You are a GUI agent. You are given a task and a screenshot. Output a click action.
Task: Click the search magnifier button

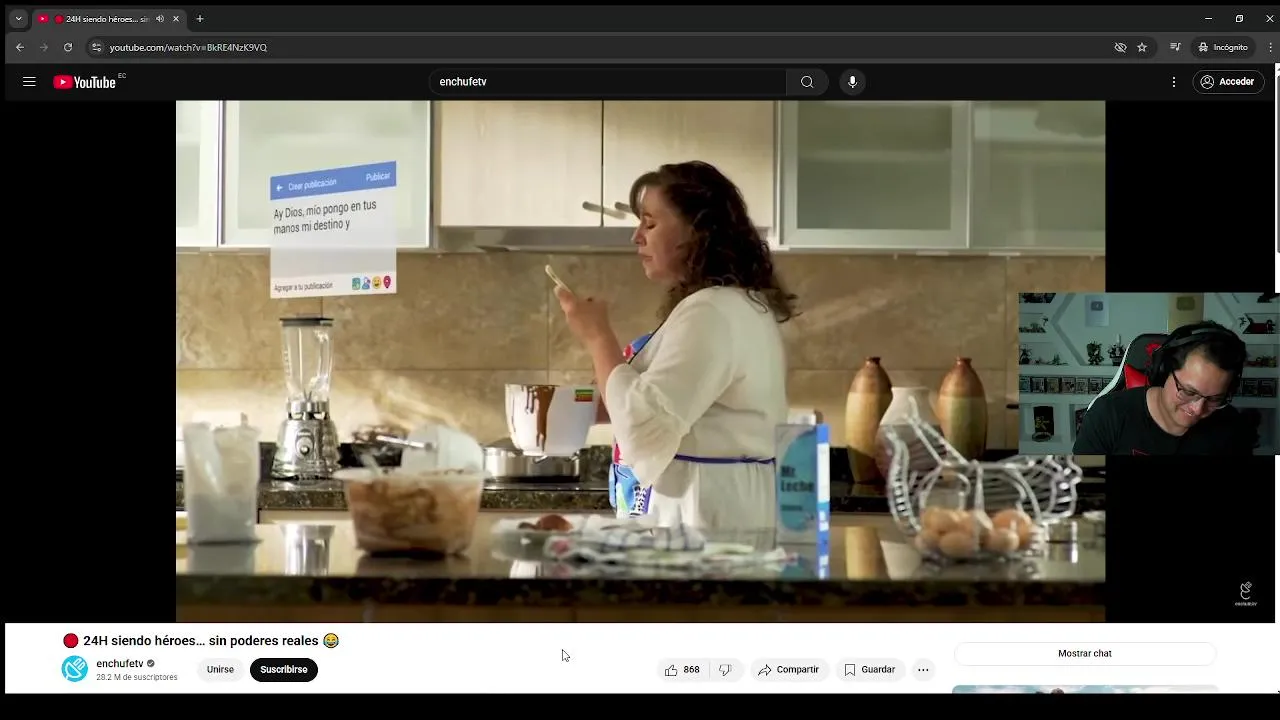click(x=807, y=82)
